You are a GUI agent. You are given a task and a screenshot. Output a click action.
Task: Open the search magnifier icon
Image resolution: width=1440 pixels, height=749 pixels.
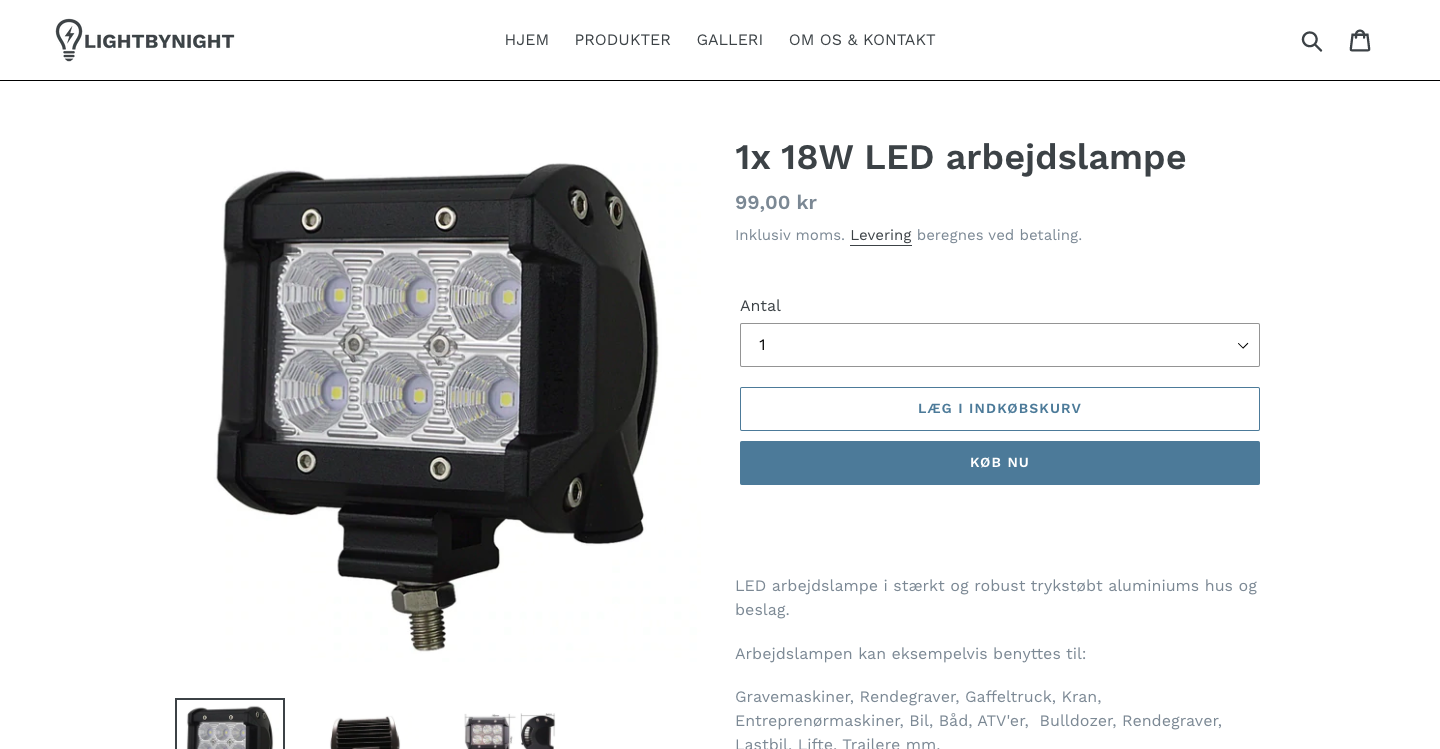[1312, 41]
